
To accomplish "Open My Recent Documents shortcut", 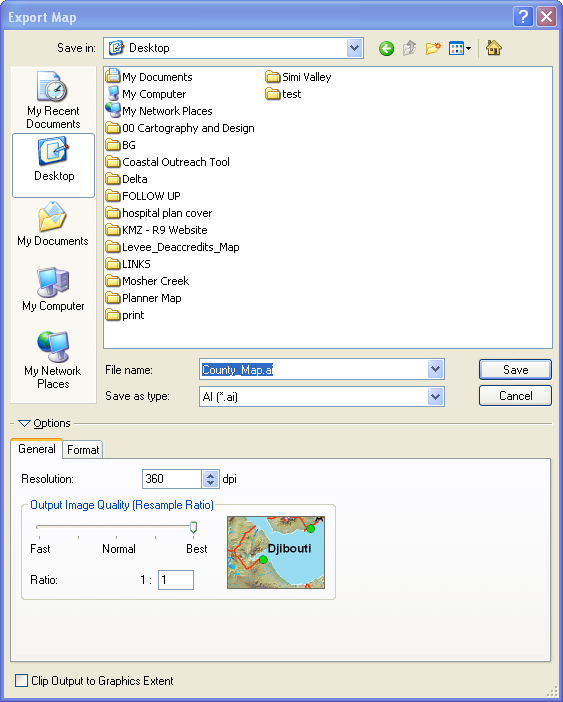I will (x=53, y=100).
